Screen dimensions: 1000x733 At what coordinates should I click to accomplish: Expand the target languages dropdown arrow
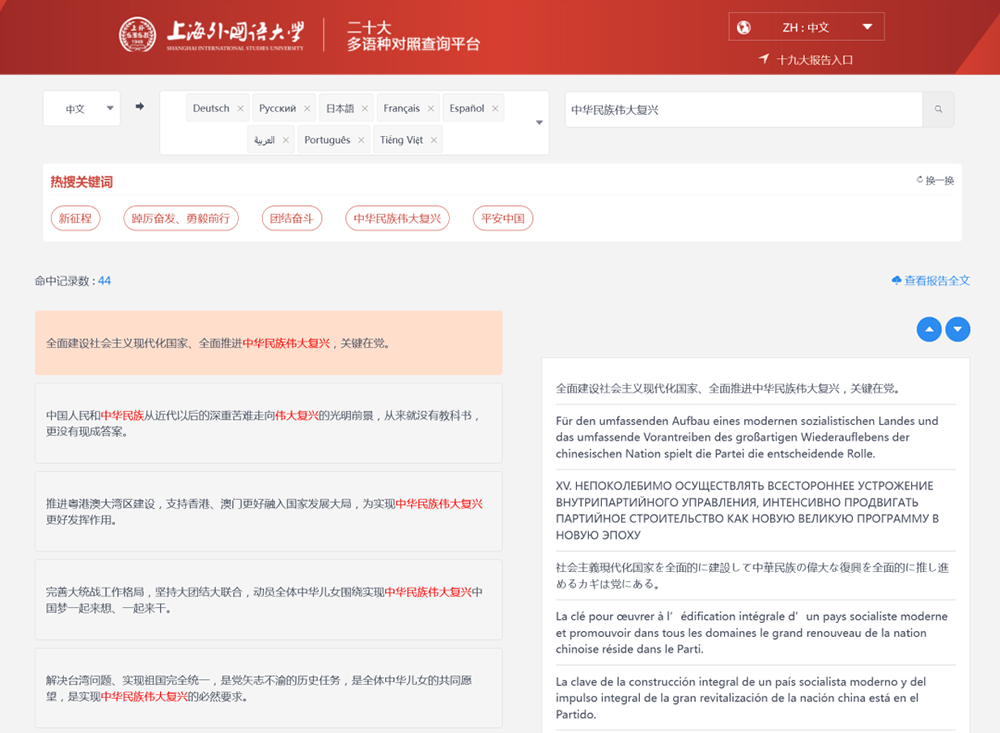click(x=539, y=123)
